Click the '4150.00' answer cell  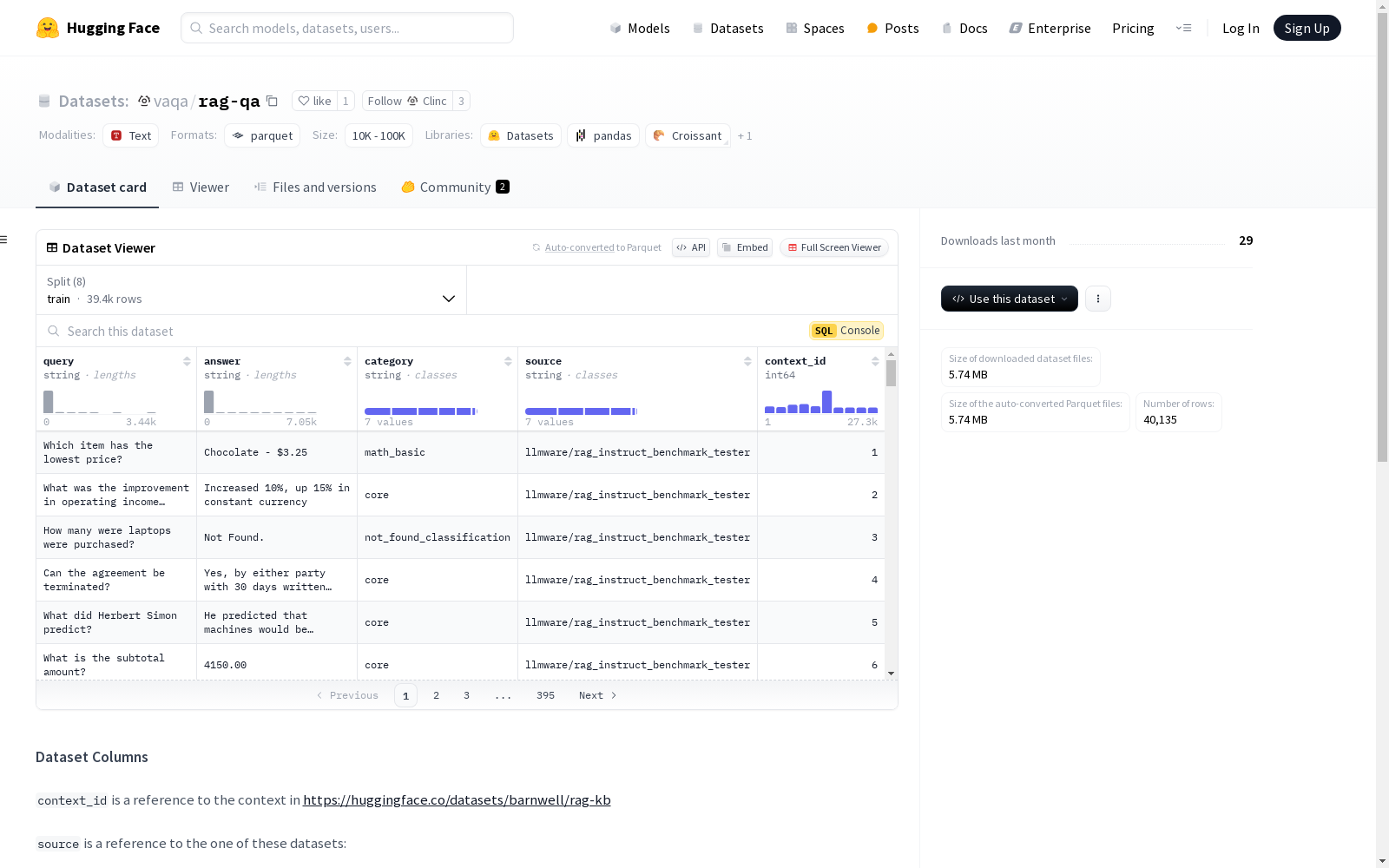pos(277,665)
